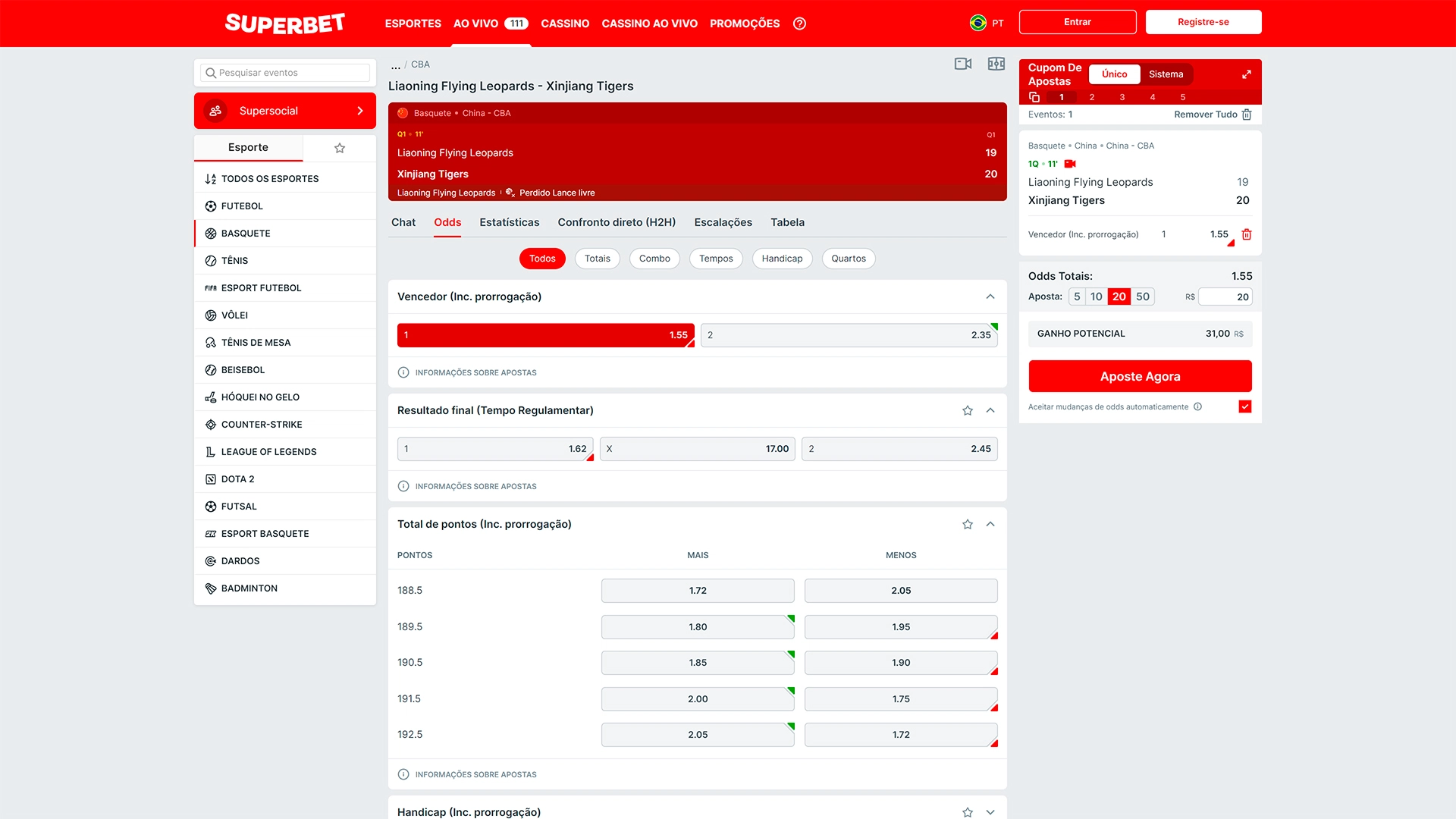
Task: Pick Mais 188.5 points at 1.72
Action: [698, 591]
